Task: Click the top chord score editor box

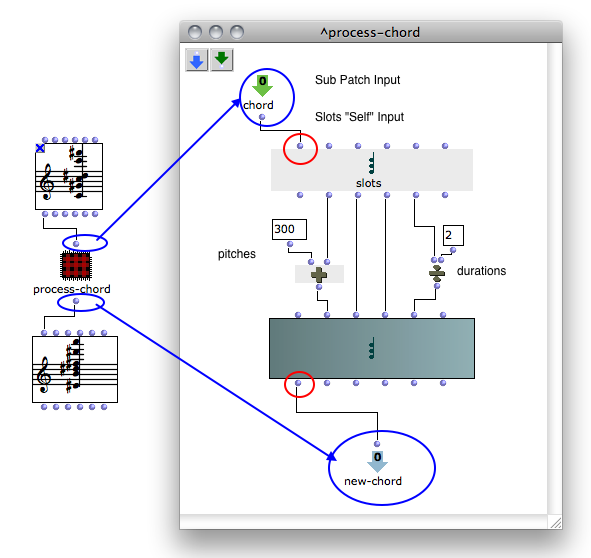Action: click(69, 176)
